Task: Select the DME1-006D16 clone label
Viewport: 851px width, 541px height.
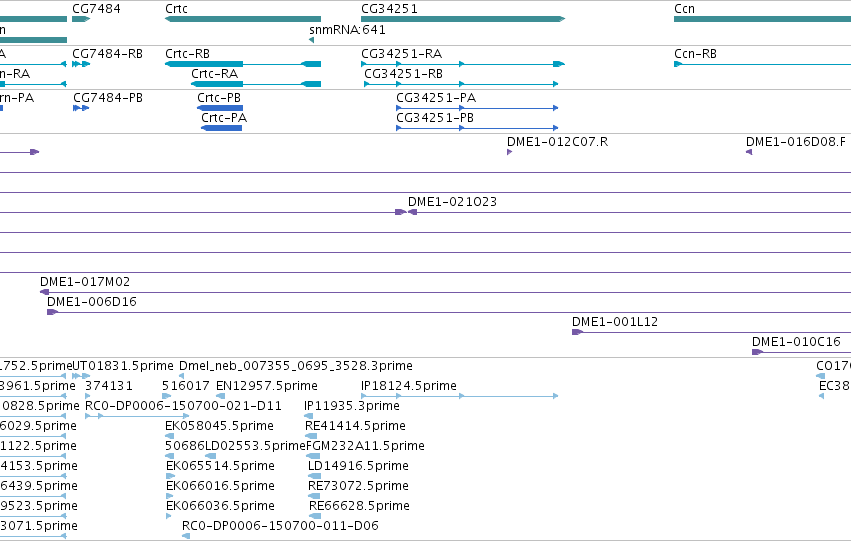Action: pyautogui.click(x=92, y=302)
